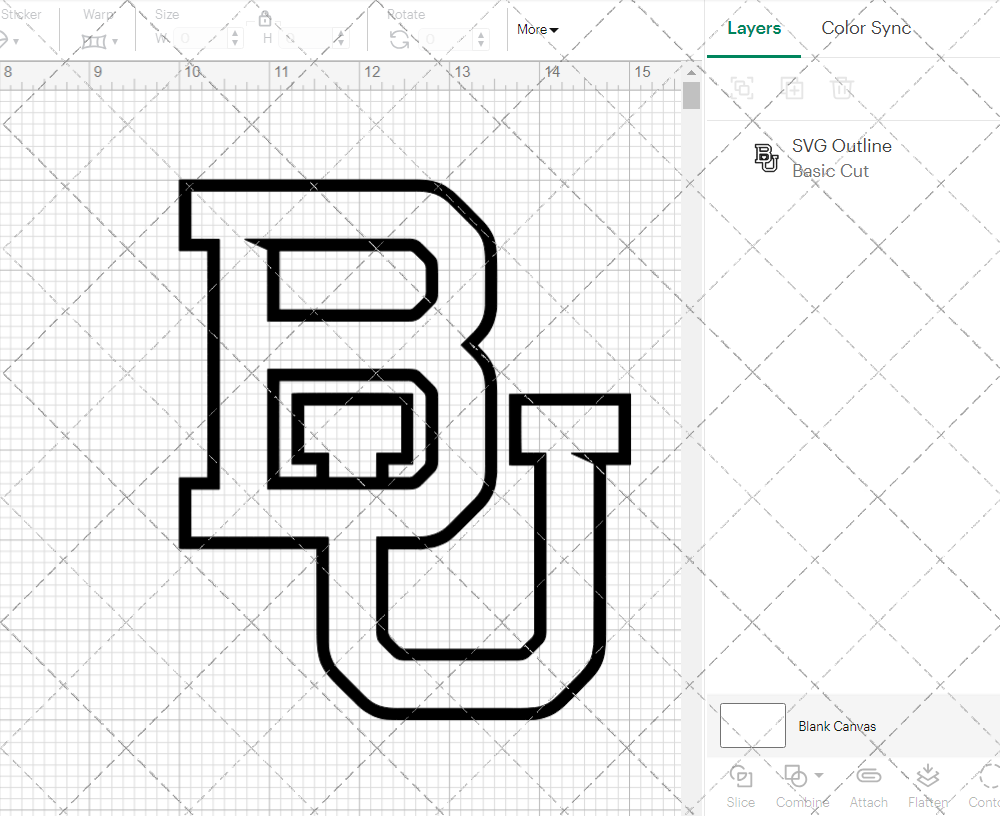Select the Layers tab
This screenshot has width=1000, height=816.
tap(754, 28)
